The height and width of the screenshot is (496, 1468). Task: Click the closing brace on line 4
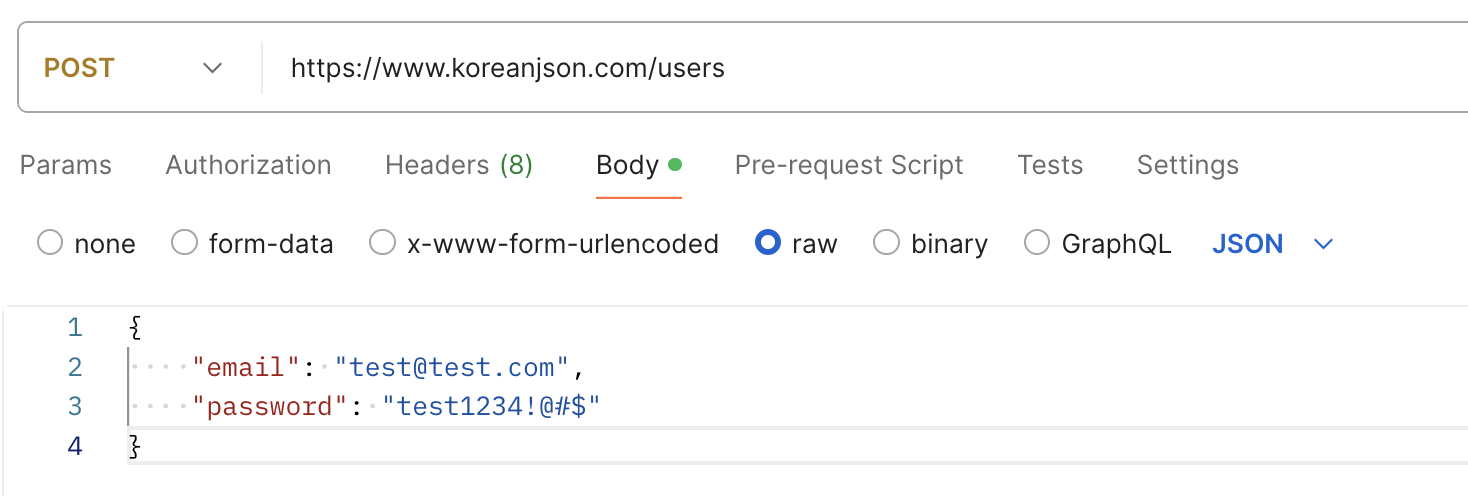[135, 446]
